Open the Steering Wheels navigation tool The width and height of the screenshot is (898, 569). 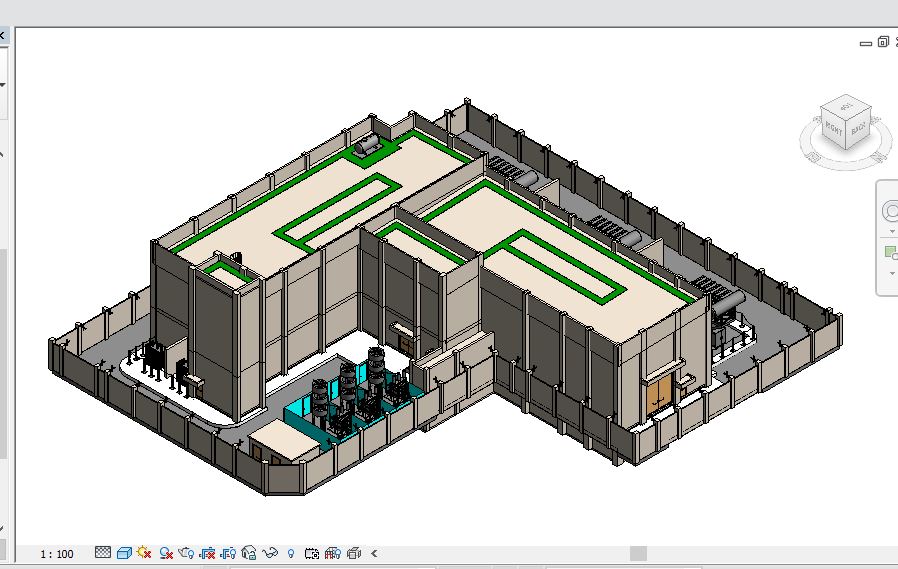(890, 211)
